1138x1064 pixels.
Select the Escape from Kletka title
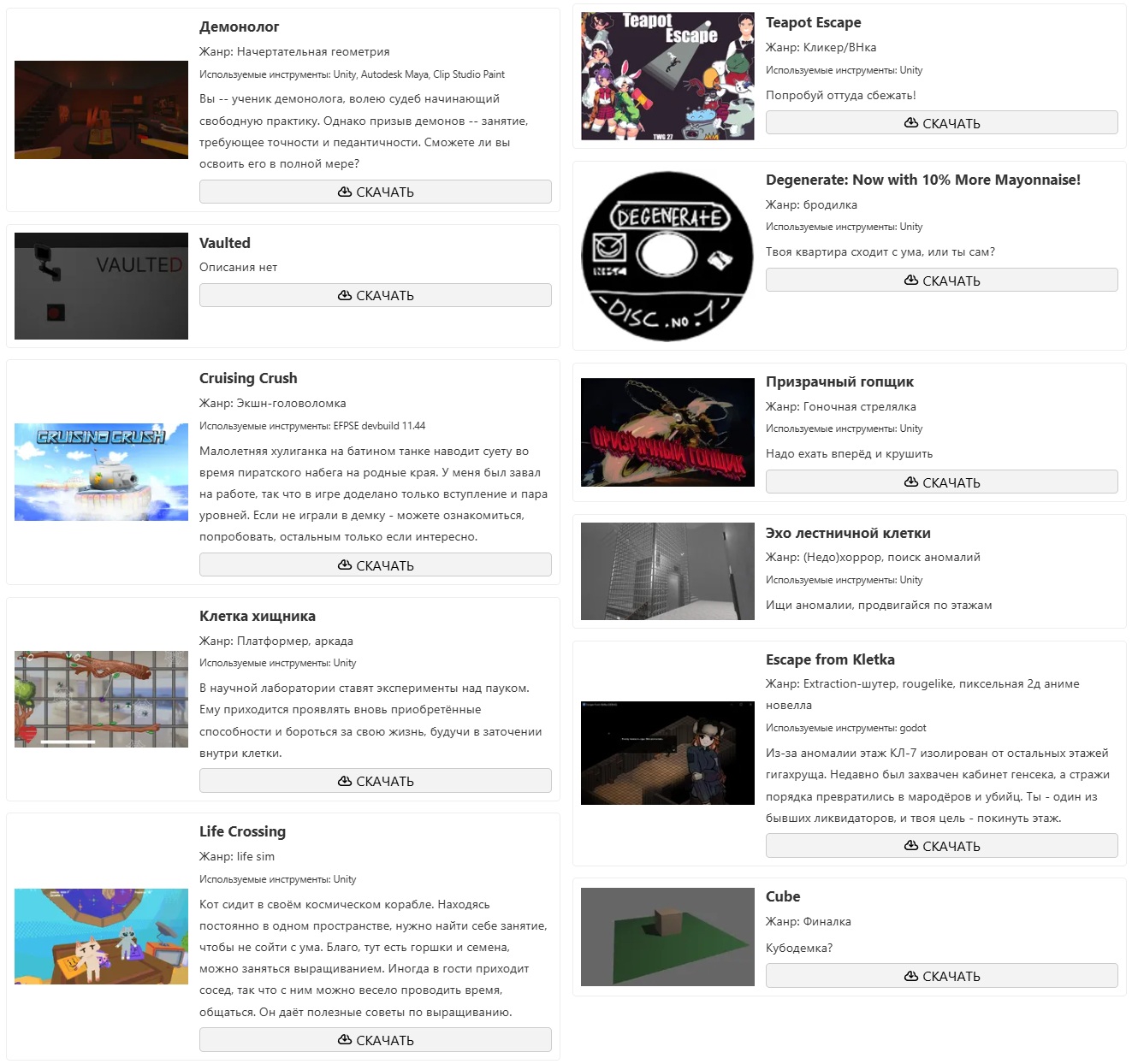tap(830, 659)
